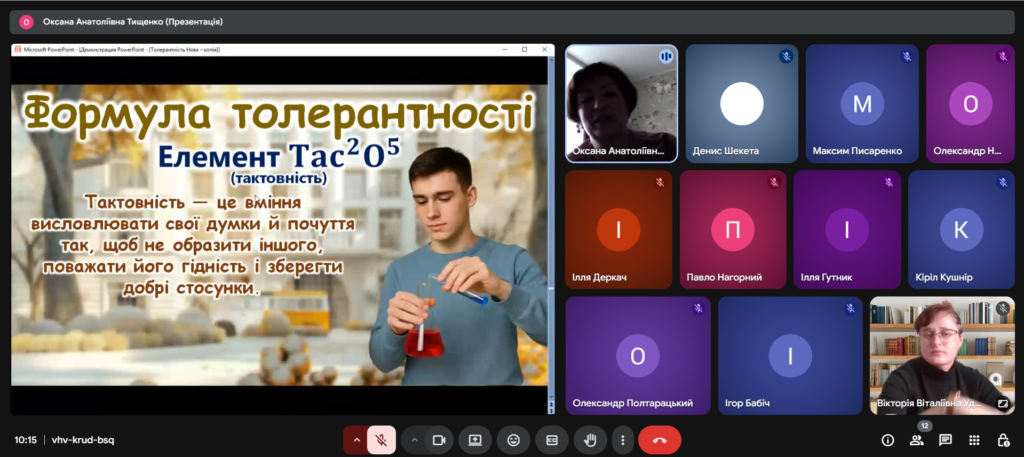Expand audio settings arrow beside microphone
Screen dimensions: 1024x457
click(x=356, y=440)
